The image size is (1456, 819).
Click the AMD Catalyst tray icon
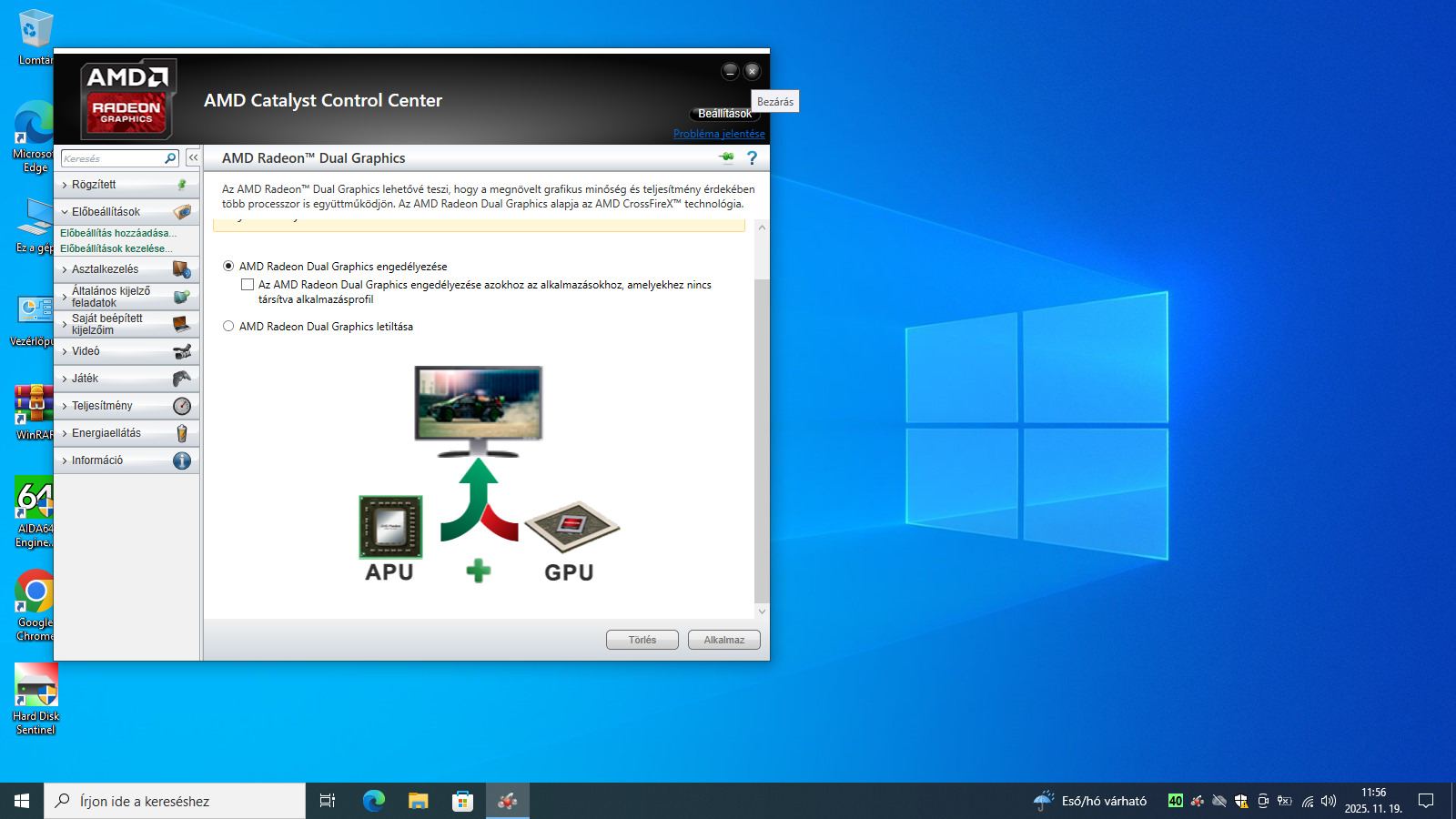(x=1198, y=801)
